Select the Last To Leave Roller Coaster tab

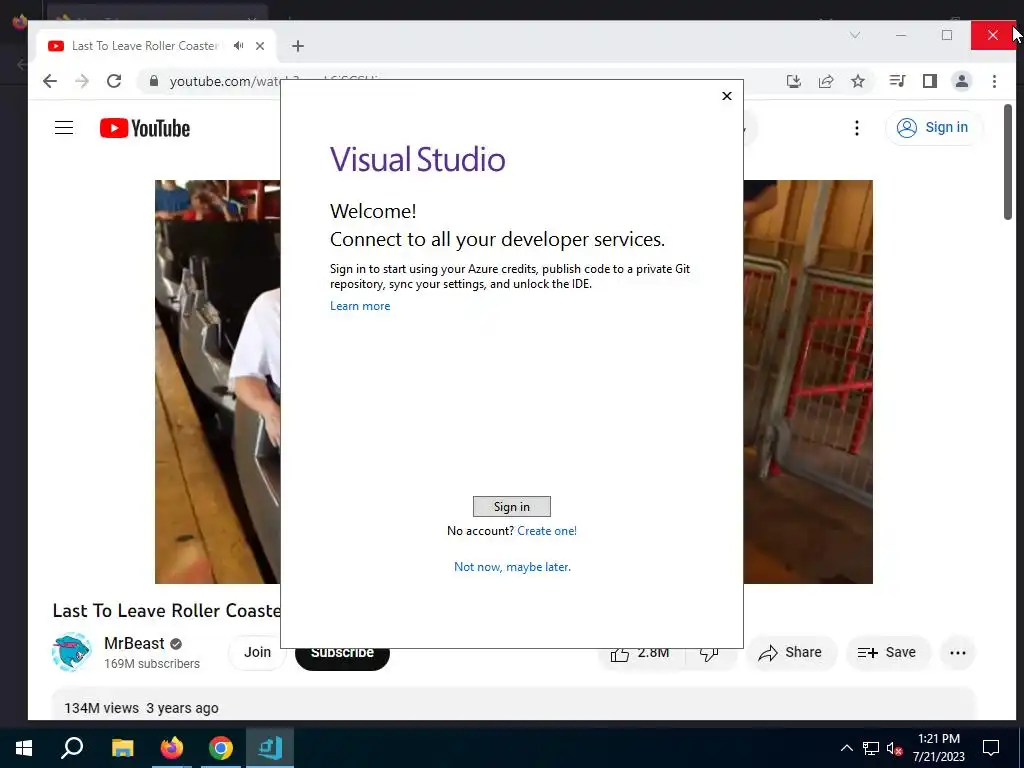pos(145,46)
